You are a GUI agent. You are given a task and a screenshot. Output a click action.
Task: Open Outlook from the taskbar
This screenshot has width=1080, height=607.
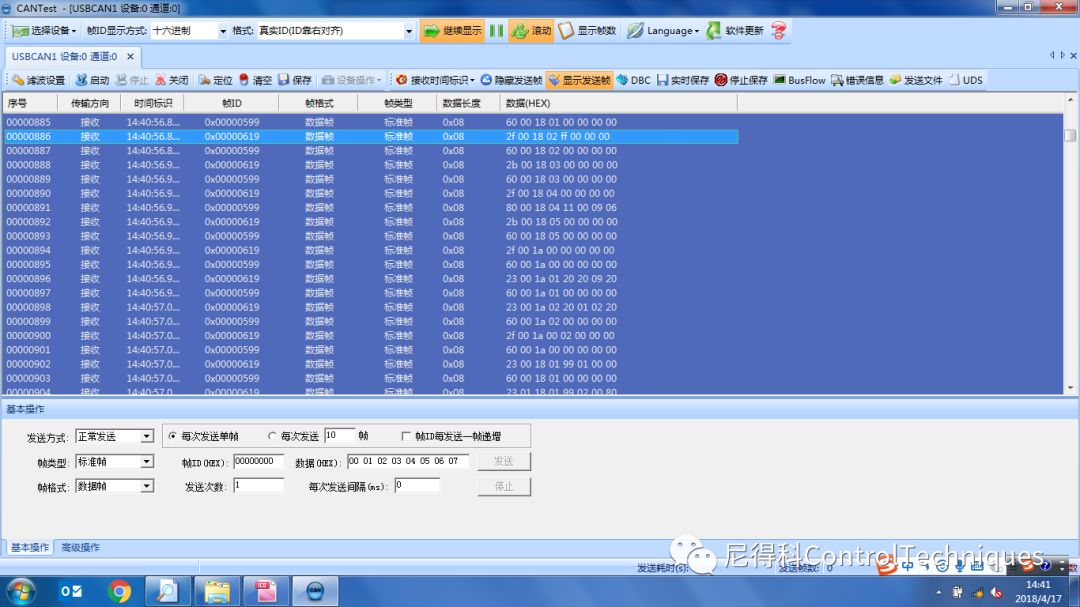tap(71, 592)
